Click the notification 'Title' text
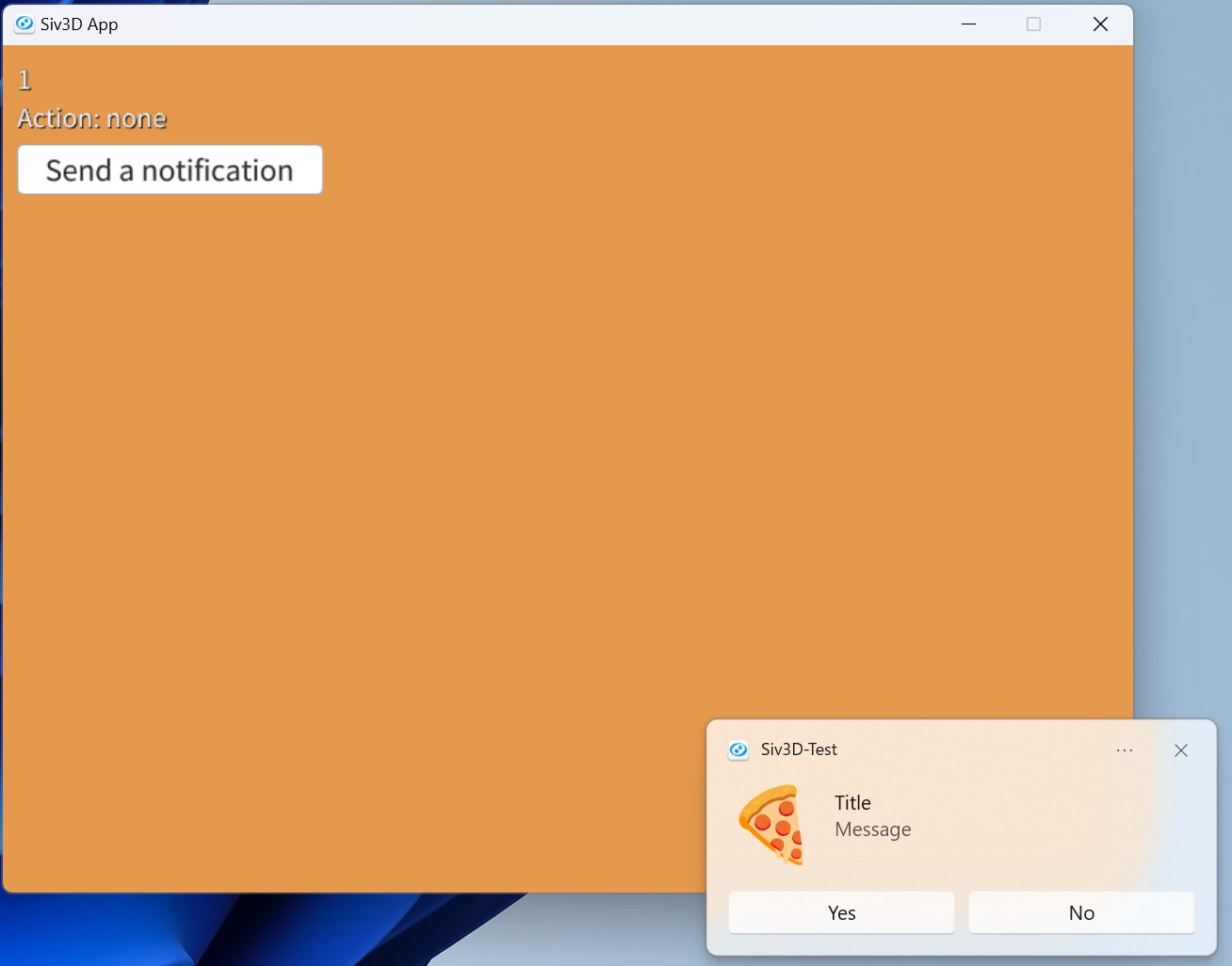The width and height of the screenshot is (1232, 966). click(x=852, y=803)
